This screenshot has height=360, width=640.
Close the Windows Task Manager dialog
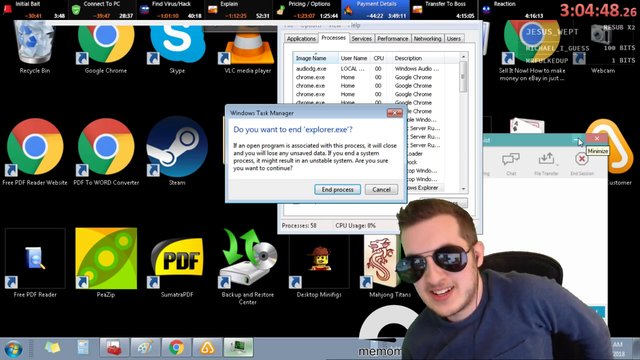[x=394, y=113]
